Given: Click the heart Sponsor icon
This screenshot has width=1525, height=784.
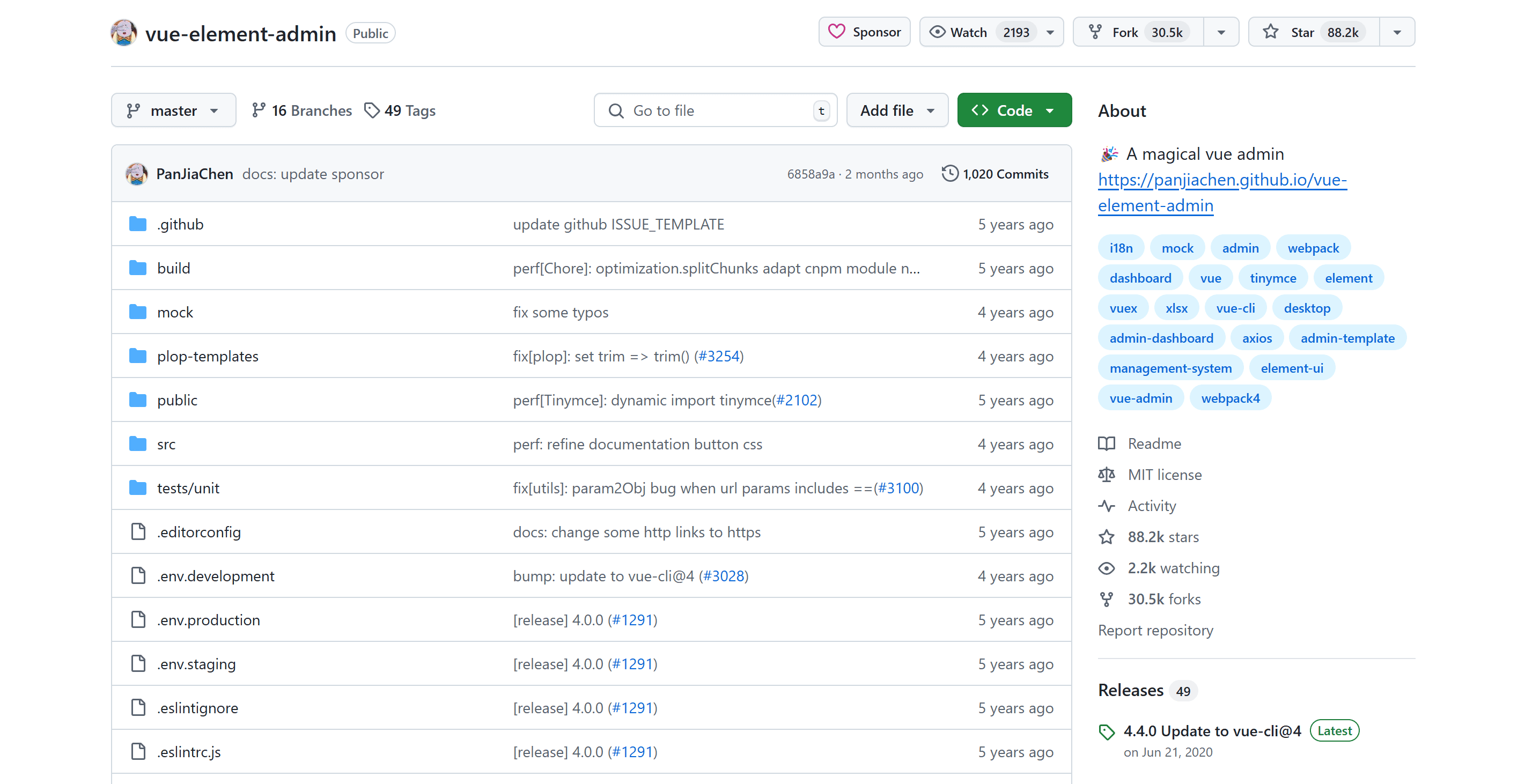Looking at the screenshot, I should (x=836, y=32).
